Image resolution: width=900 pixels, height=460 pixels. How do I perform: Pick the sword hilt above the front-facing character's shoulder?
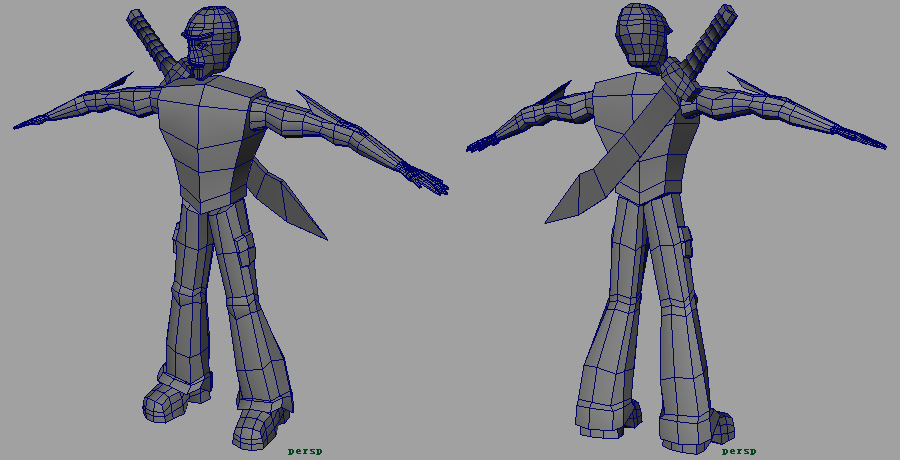coord(153,42)
